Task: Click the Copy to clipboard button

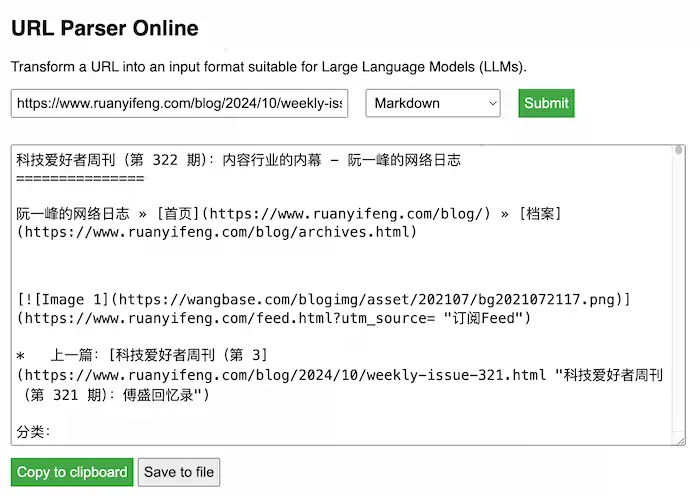Action: [x=72, y=472]
